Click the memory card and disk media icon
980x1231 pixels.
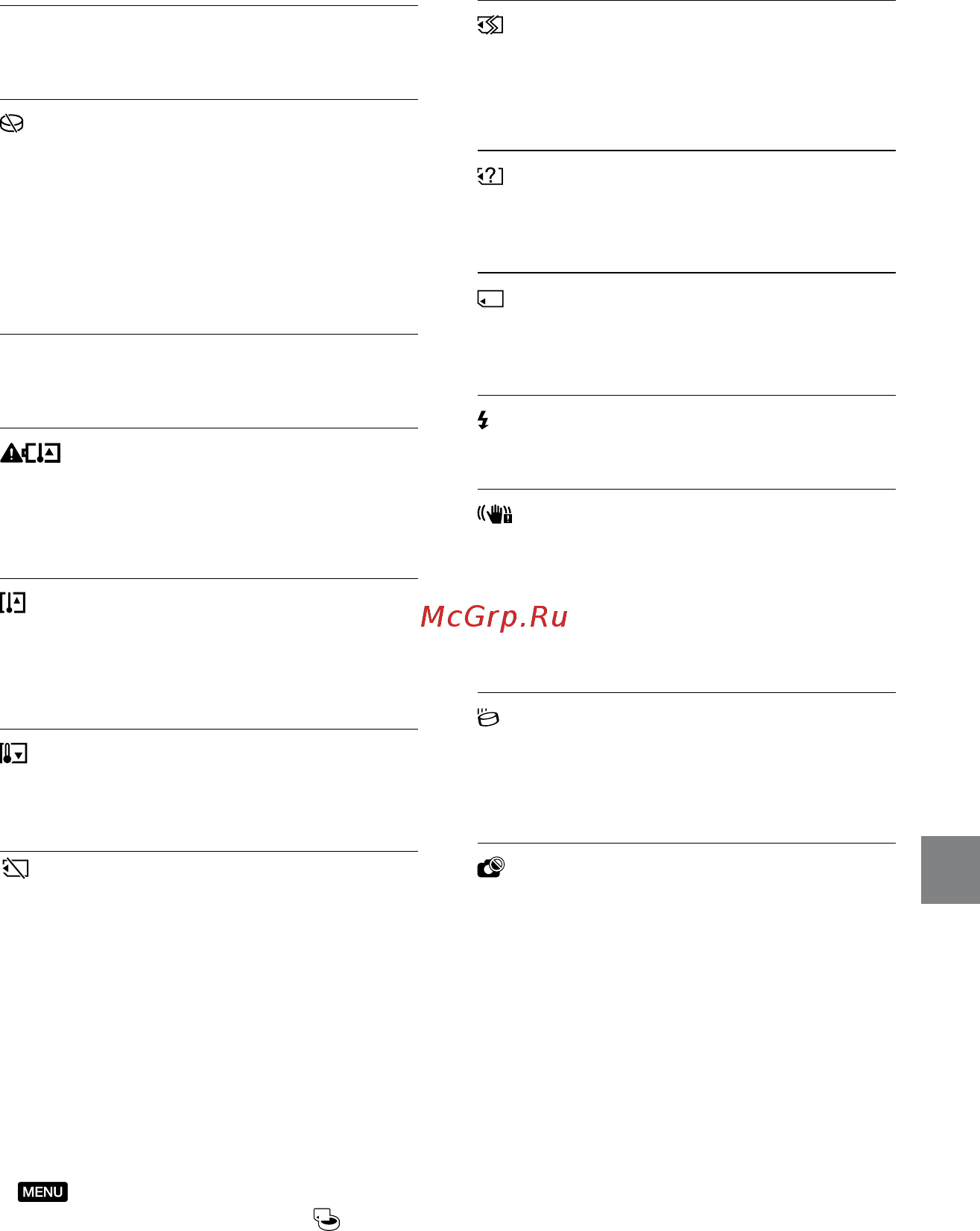(x=327, y=1219)
